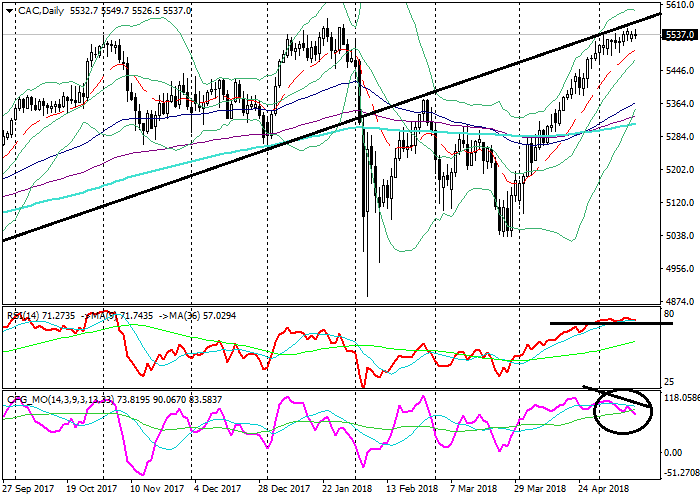
Task: Click the current price tag 5537.0
Action: [680, 35]
